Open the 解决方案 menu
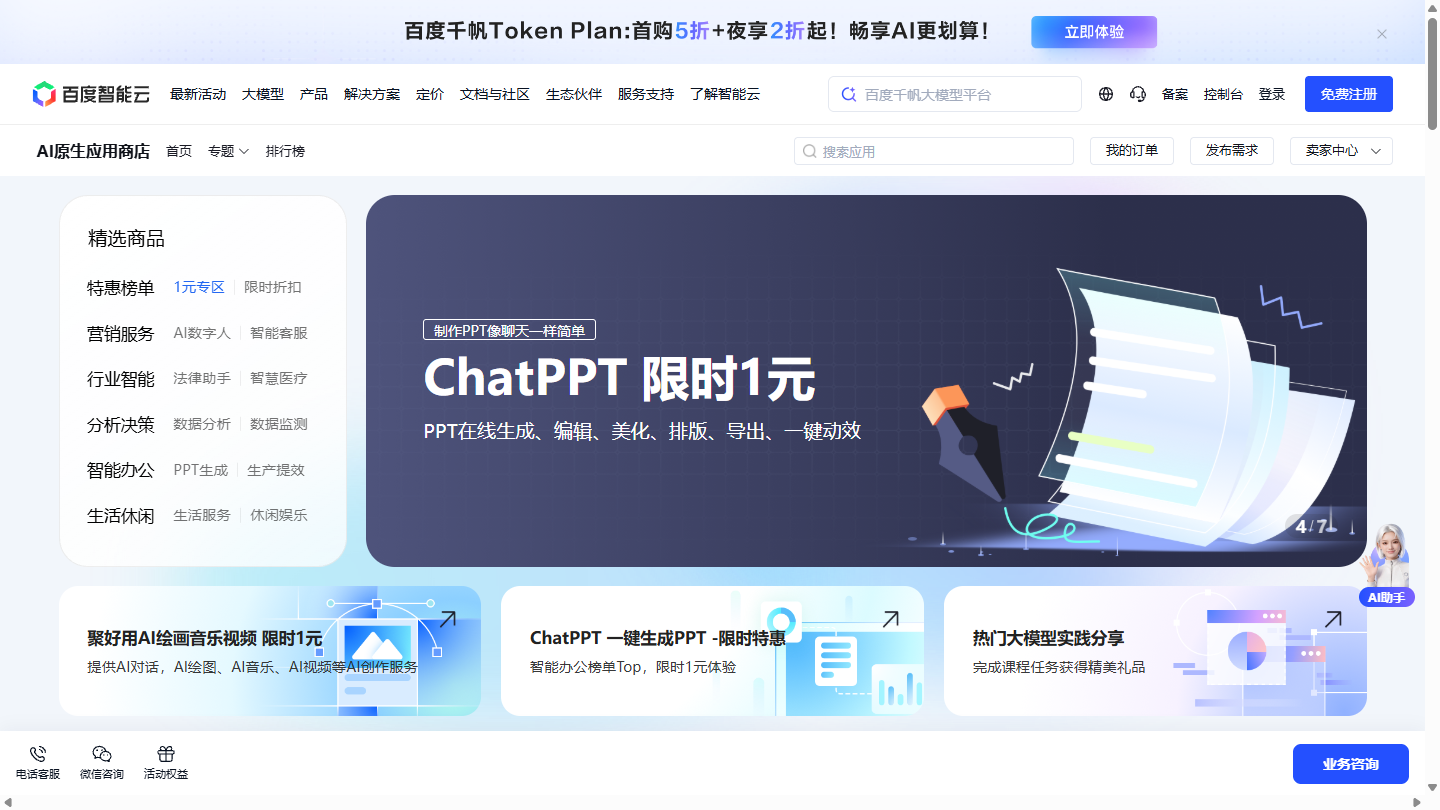The width and height of the screenshot is (1440, 810). point(372,94)
